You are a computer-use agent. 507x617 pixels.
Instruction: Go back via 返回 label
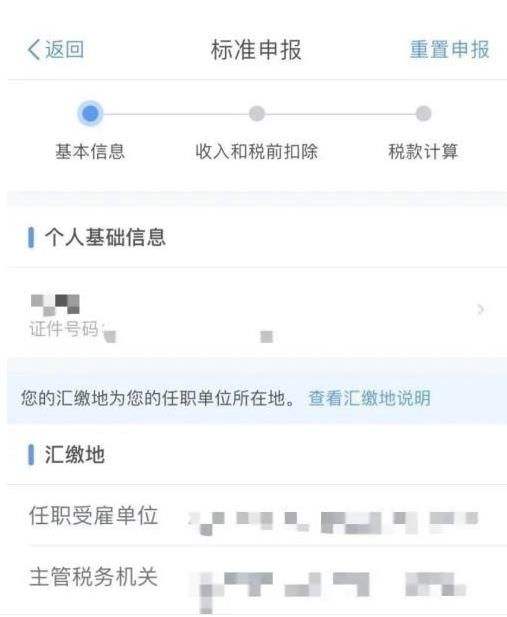pos(65,50)
